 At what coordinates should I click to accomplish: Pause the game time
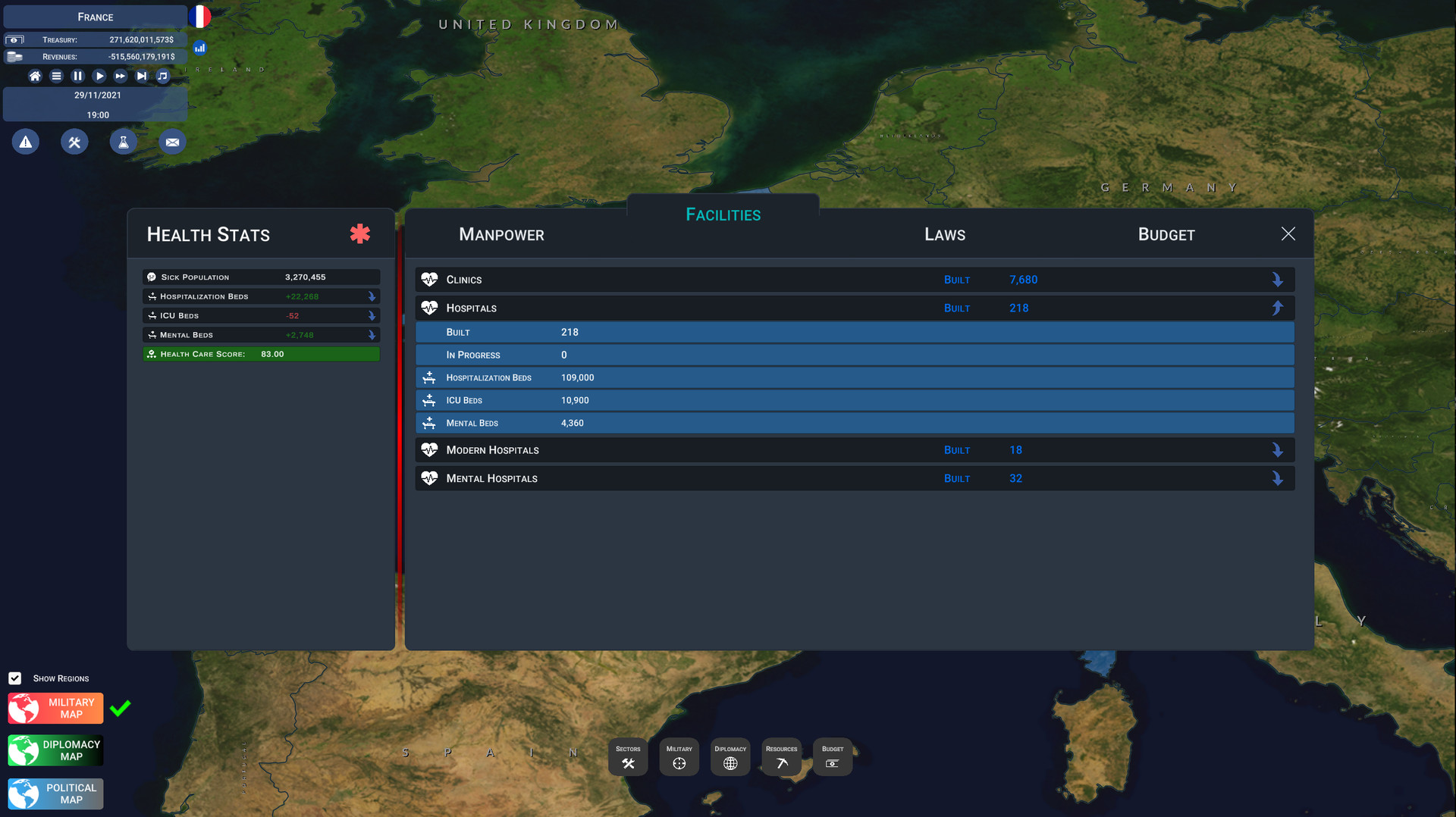[x=77, y=76]
